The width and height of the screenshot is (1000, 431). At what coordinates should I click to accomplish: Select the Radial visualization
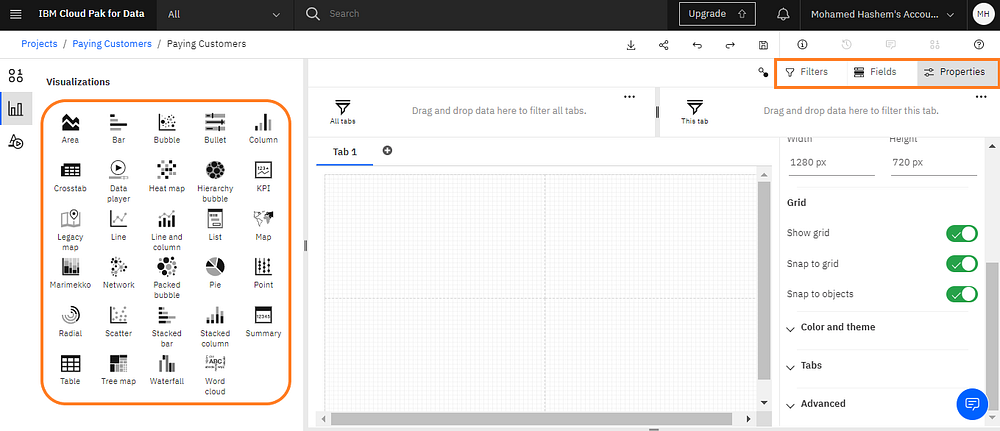point(70,322)
